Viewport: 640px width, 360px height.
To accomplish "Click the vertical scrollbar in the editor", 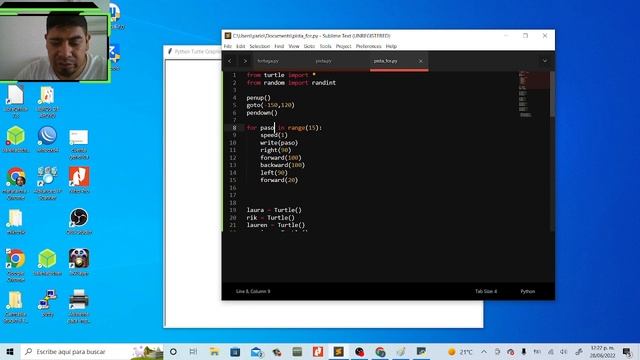I will click(552, 94).
